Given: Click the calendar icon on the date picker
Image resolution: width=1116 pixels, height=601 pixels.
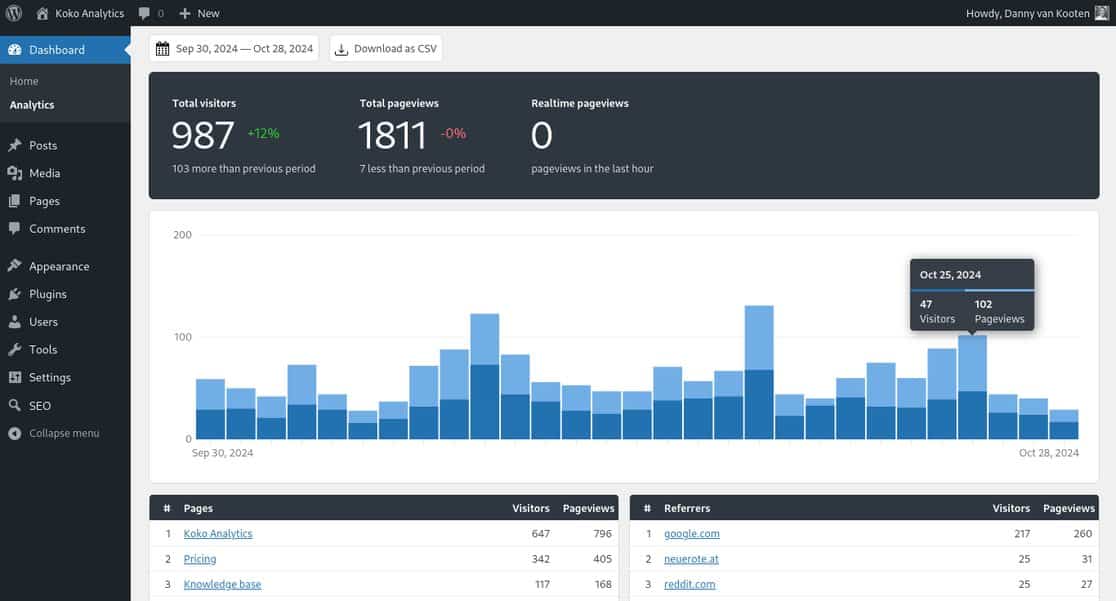Looking at the screenshot, I should [x=163, y=47].
